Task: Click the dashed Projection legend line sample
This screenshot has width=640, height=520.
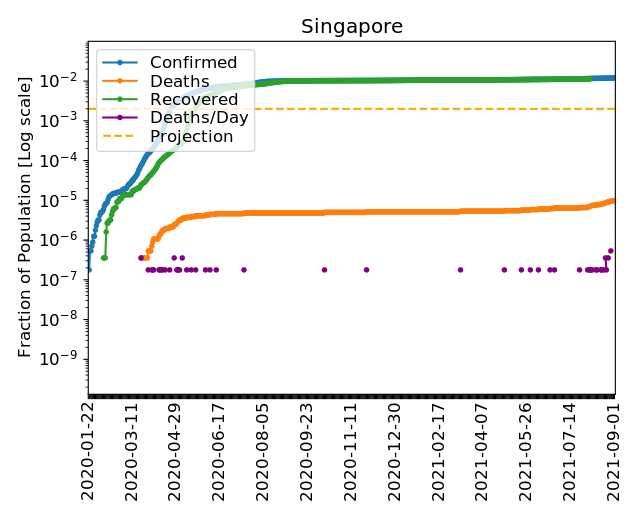Action: pyautogui.click(x=119, y=135)
